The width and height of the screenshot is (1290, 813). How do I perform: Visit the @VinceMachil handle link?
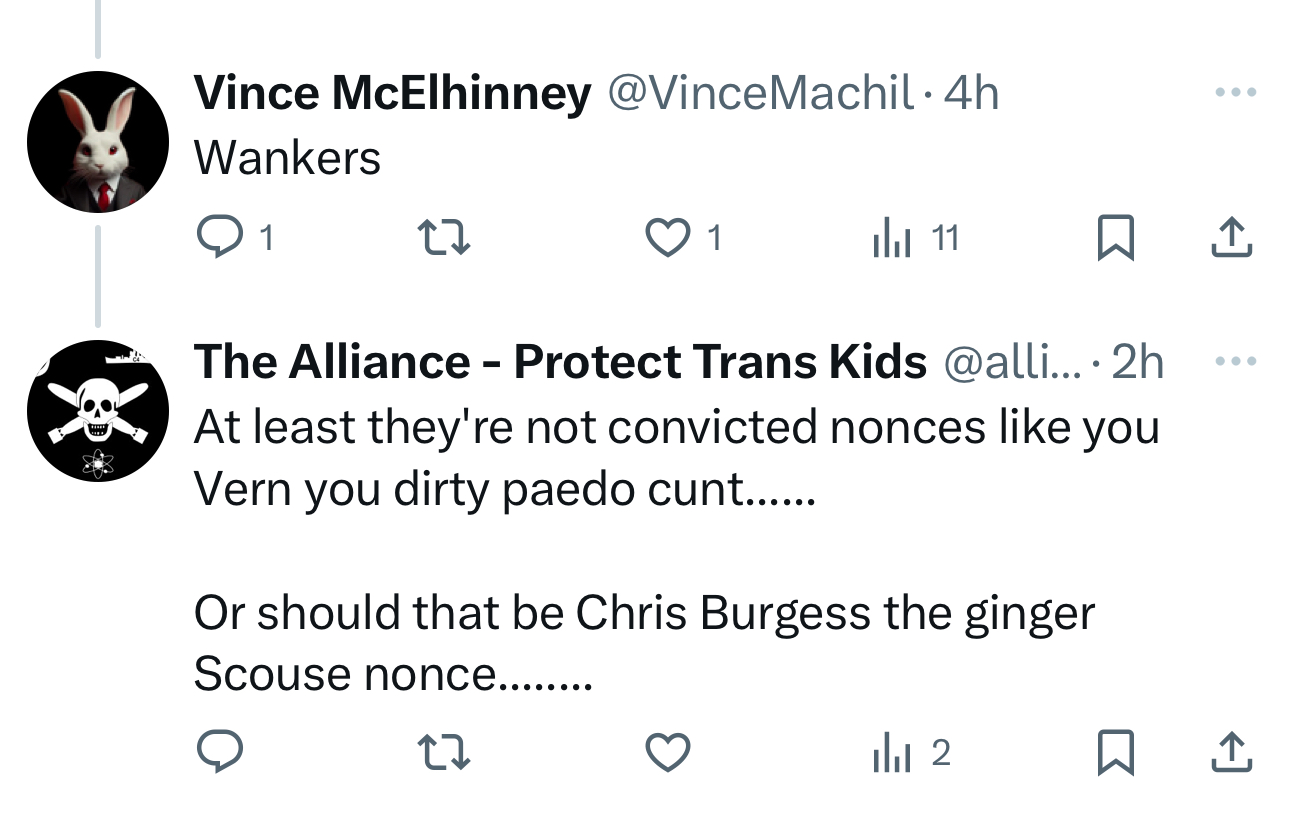760,94
